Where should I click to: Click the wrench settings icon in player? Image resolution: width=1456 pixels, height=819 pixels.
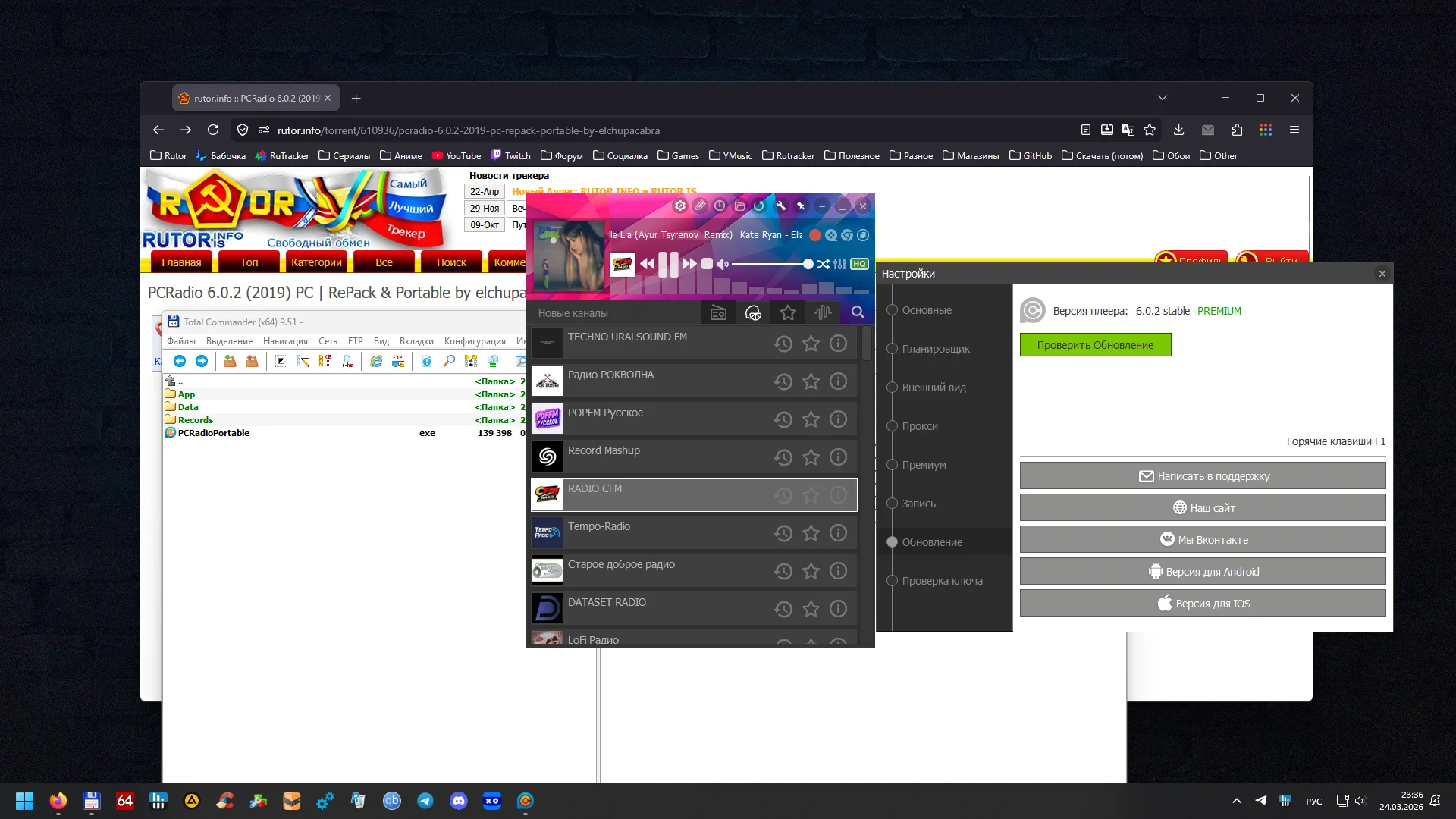[780, 206]
